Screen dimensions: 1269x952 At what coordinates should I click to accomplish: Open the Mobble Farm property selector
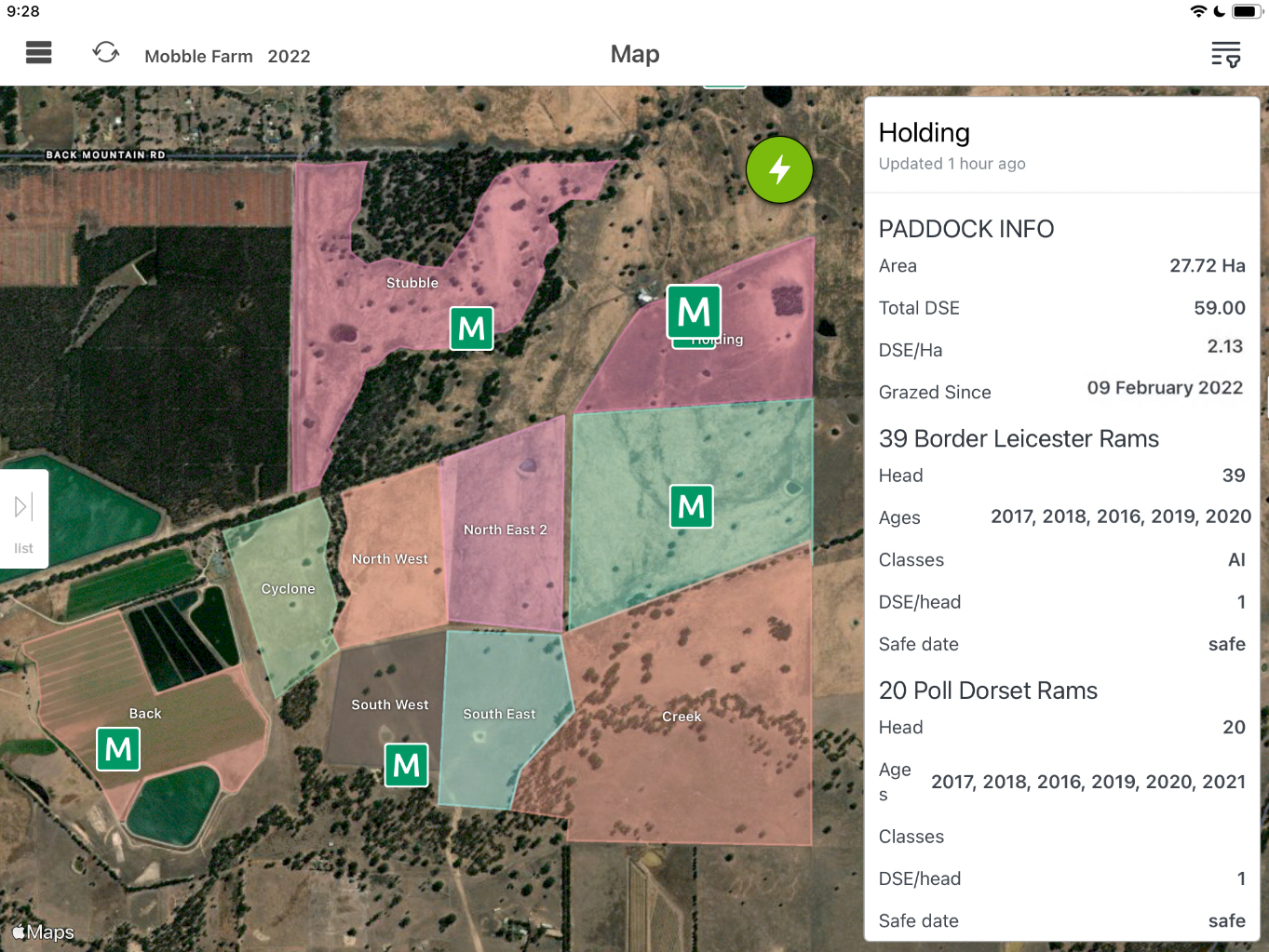point(198,57)
